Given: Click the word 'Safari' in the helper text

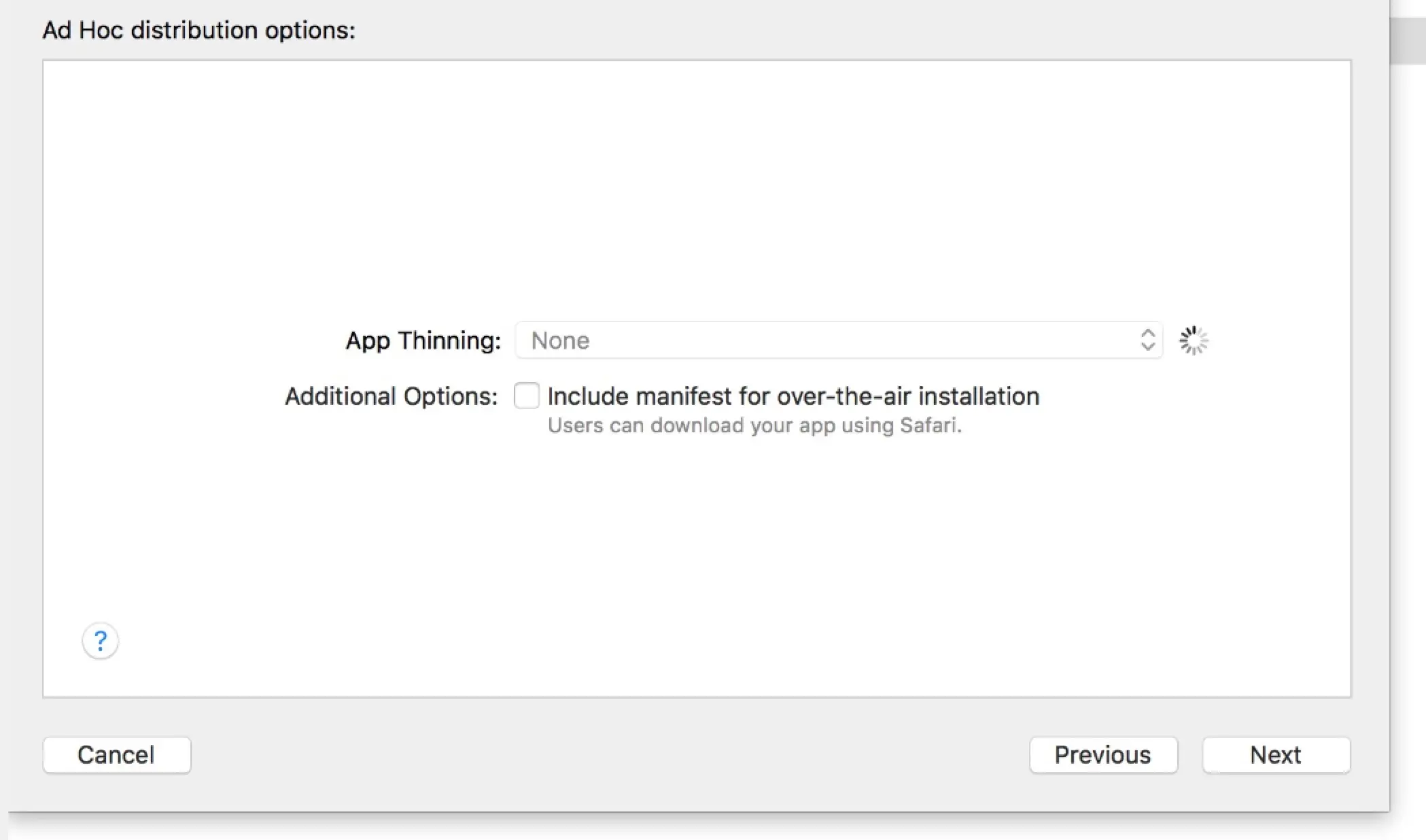Looking at the screenshot, I should pos(928,425).
